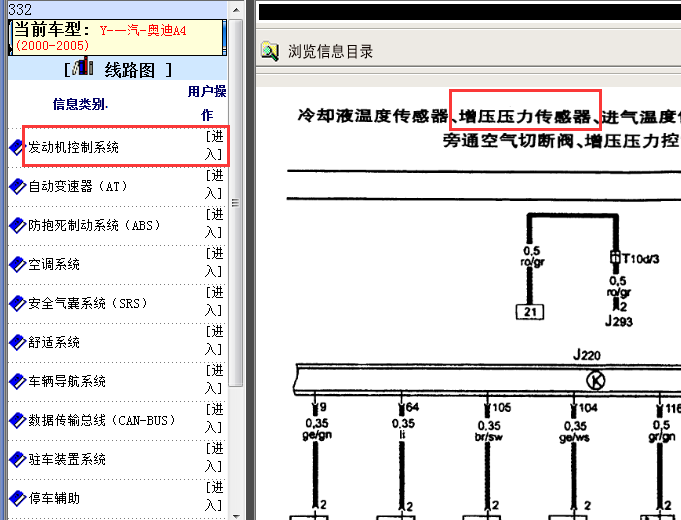Click [进入] for 空调系统
The width and height of the screenshot is (681, 520).
(x=214, y=262)
